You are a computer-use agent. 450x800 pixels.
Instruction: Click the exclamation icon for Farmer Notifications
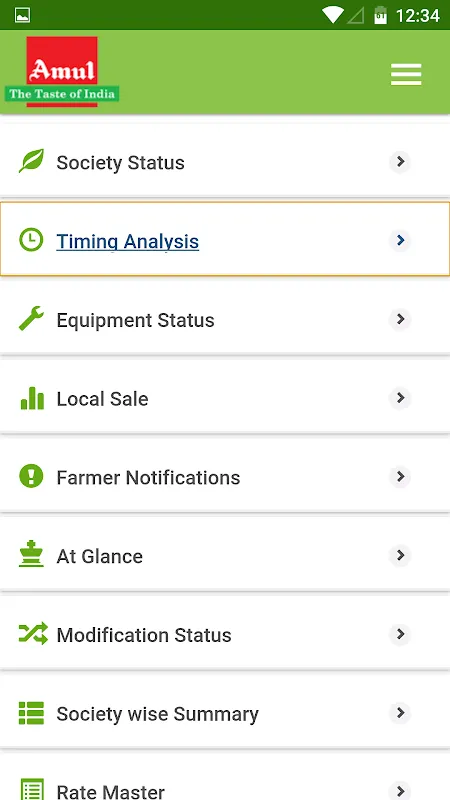(x=31, y=476)
